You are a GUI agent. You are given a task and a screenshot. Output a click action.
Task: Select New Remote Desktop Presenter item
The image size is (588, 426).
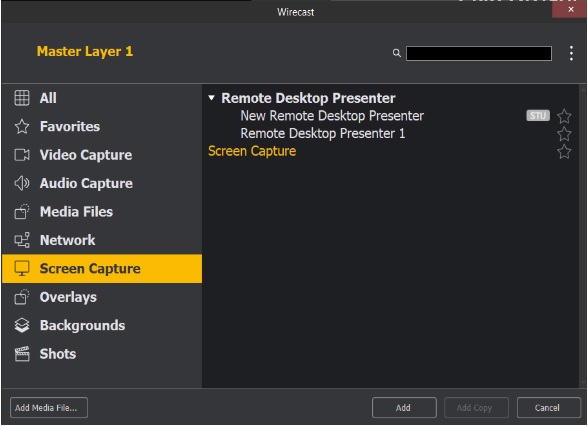(x=332, y=116)
